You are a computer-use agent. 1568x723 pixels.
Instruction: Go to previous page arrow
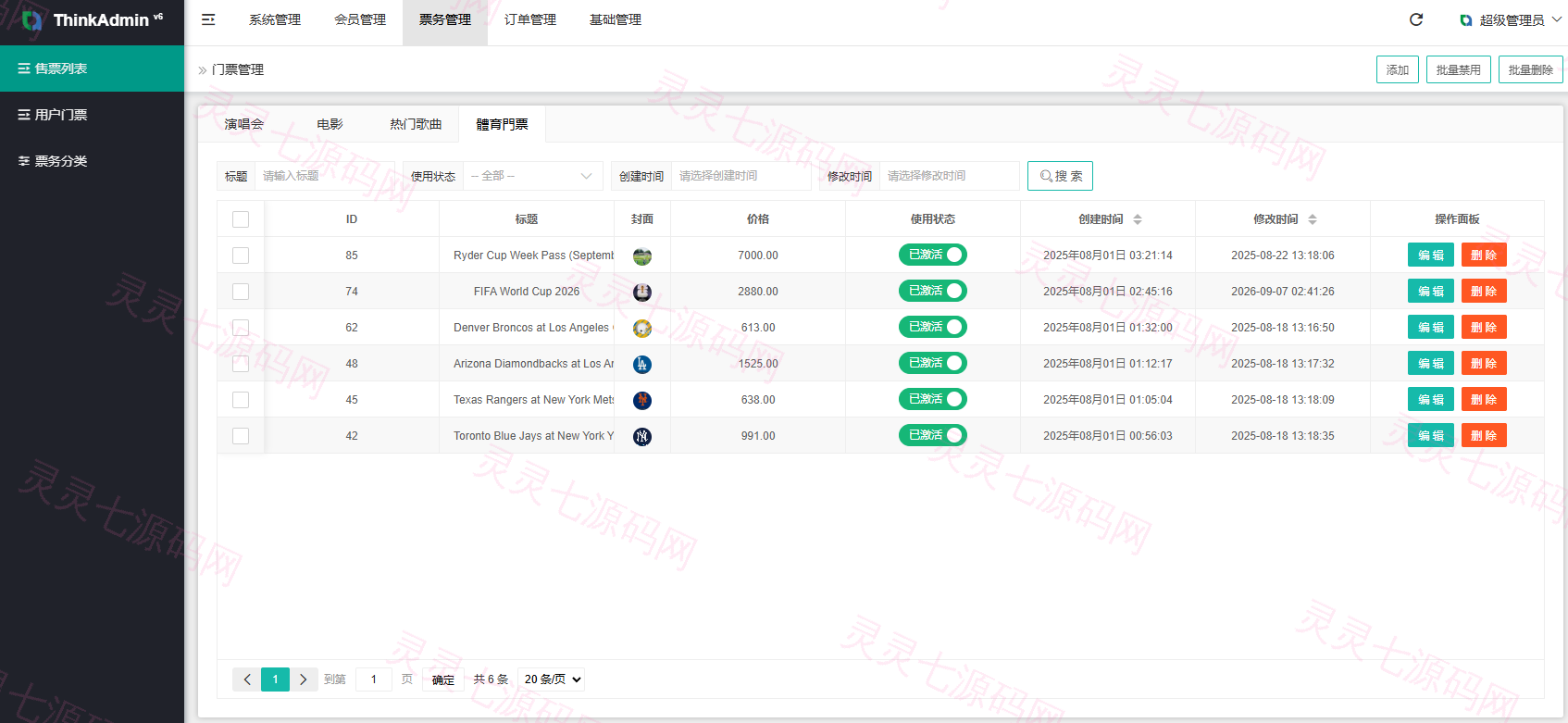(246, 679)
